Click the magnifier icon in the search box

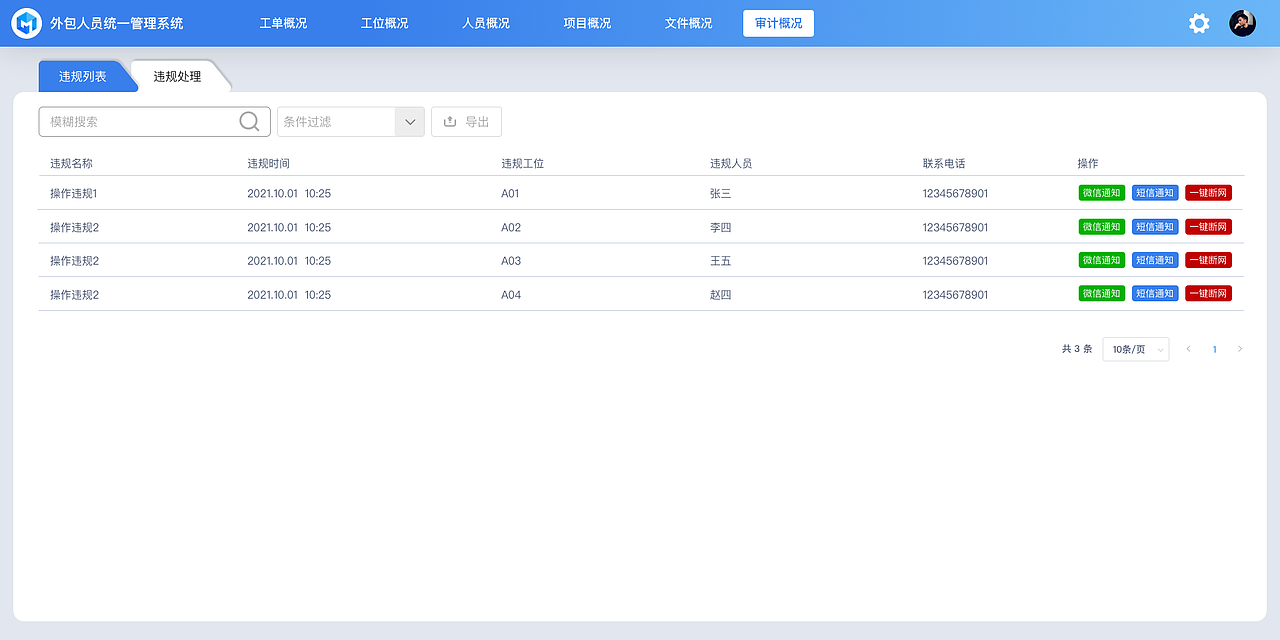248,121
